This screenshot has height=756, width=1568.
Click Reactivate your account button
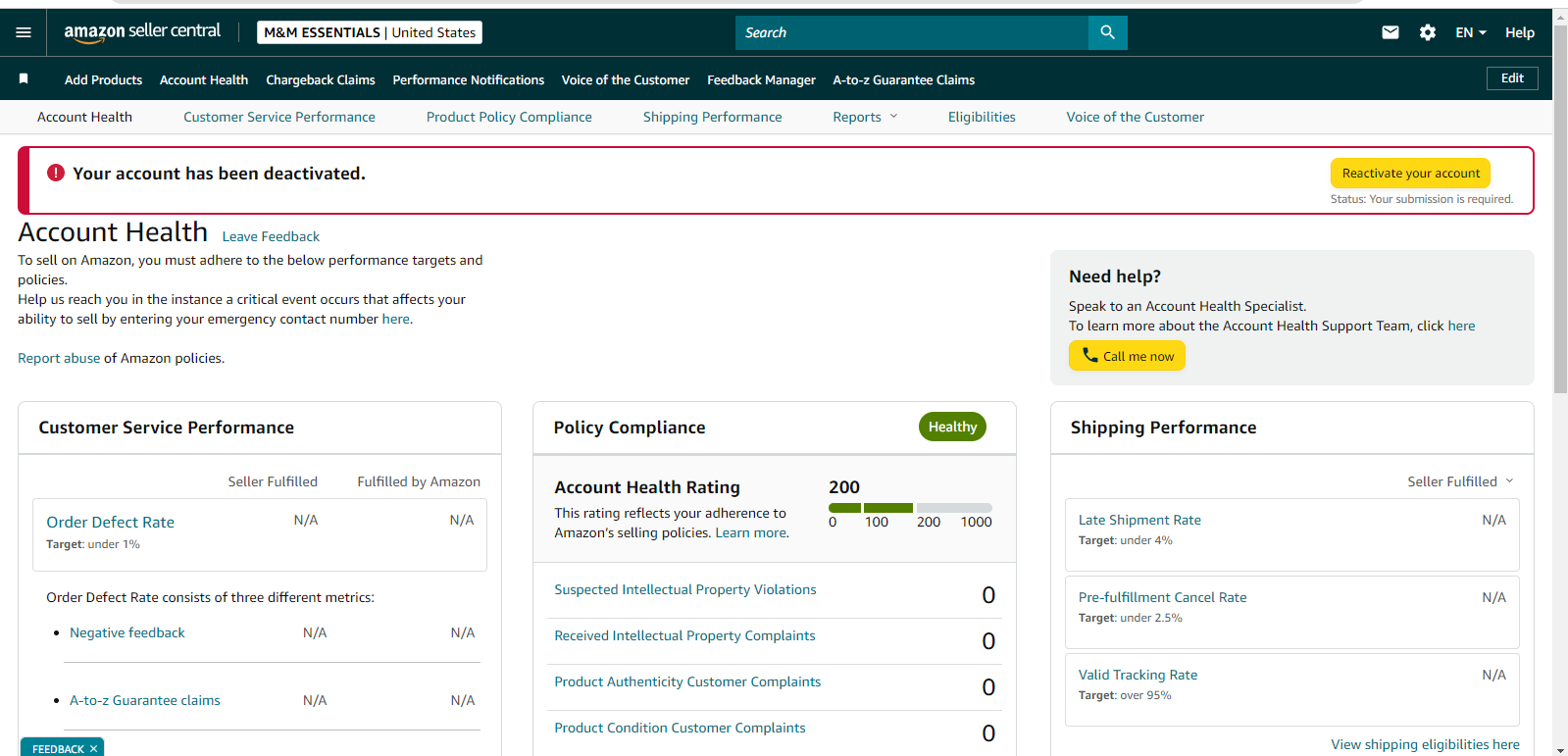point(1411,173)
